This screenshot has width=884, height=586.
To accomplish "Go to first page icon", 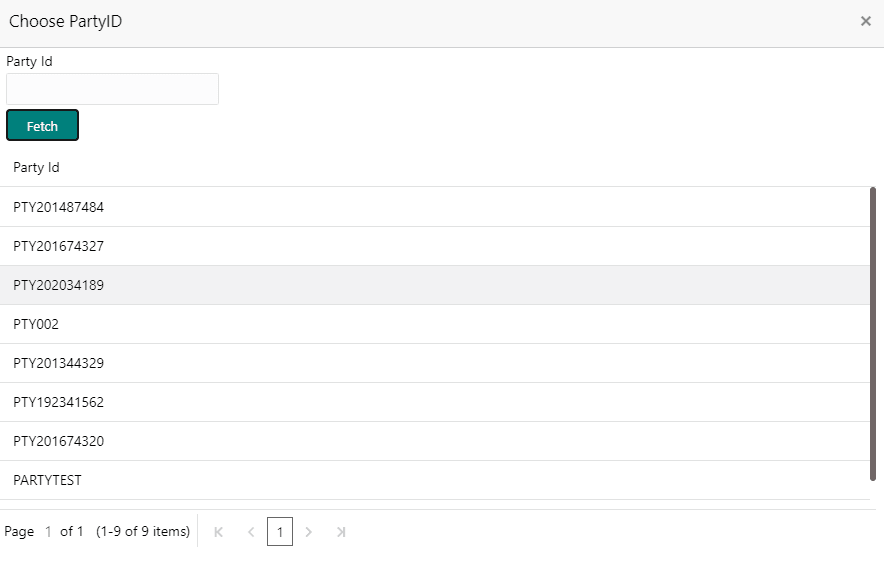I will 219,532.
